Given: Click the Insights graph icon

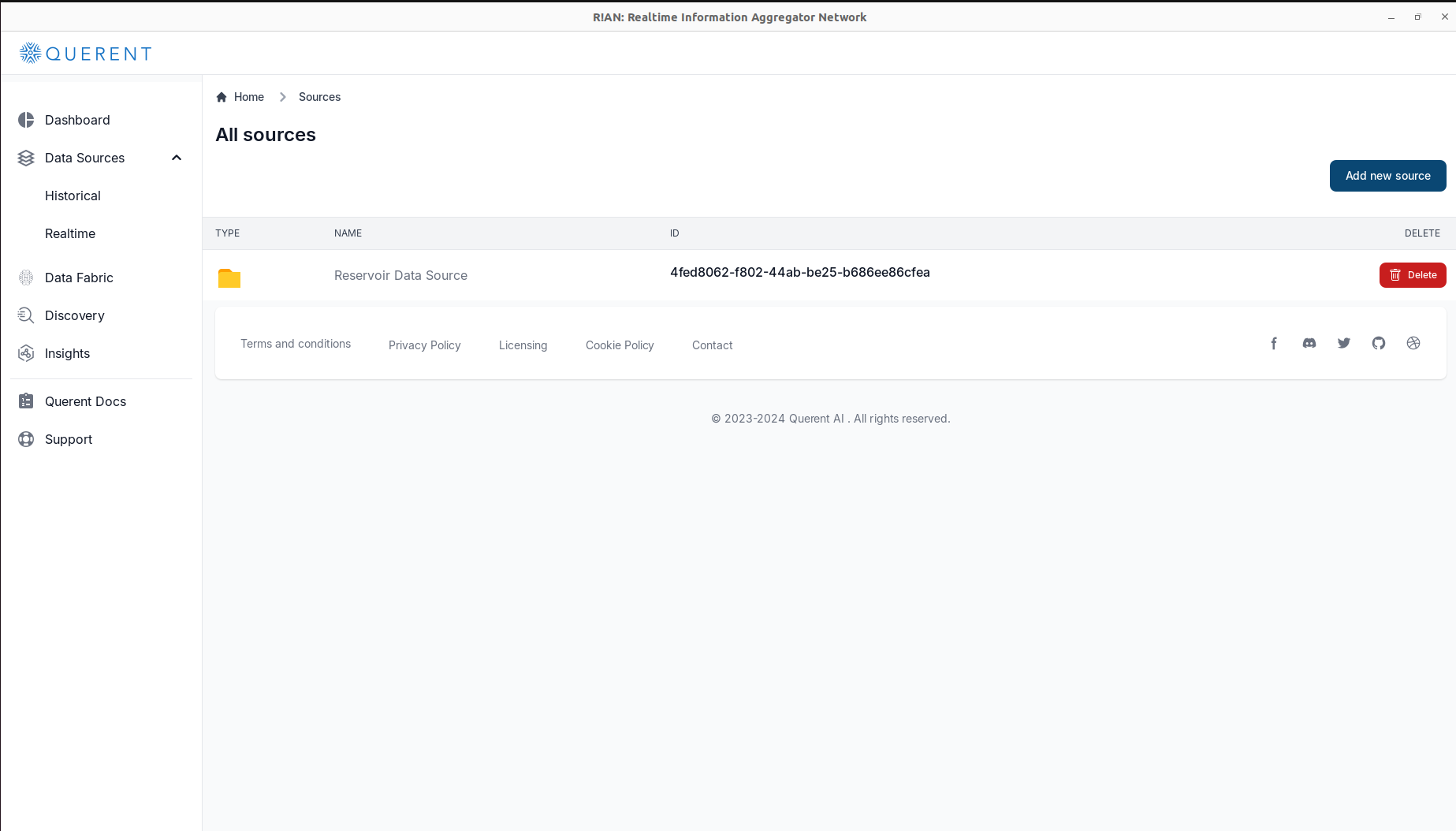Looking at the screenshot, I should tap(26, 353).
